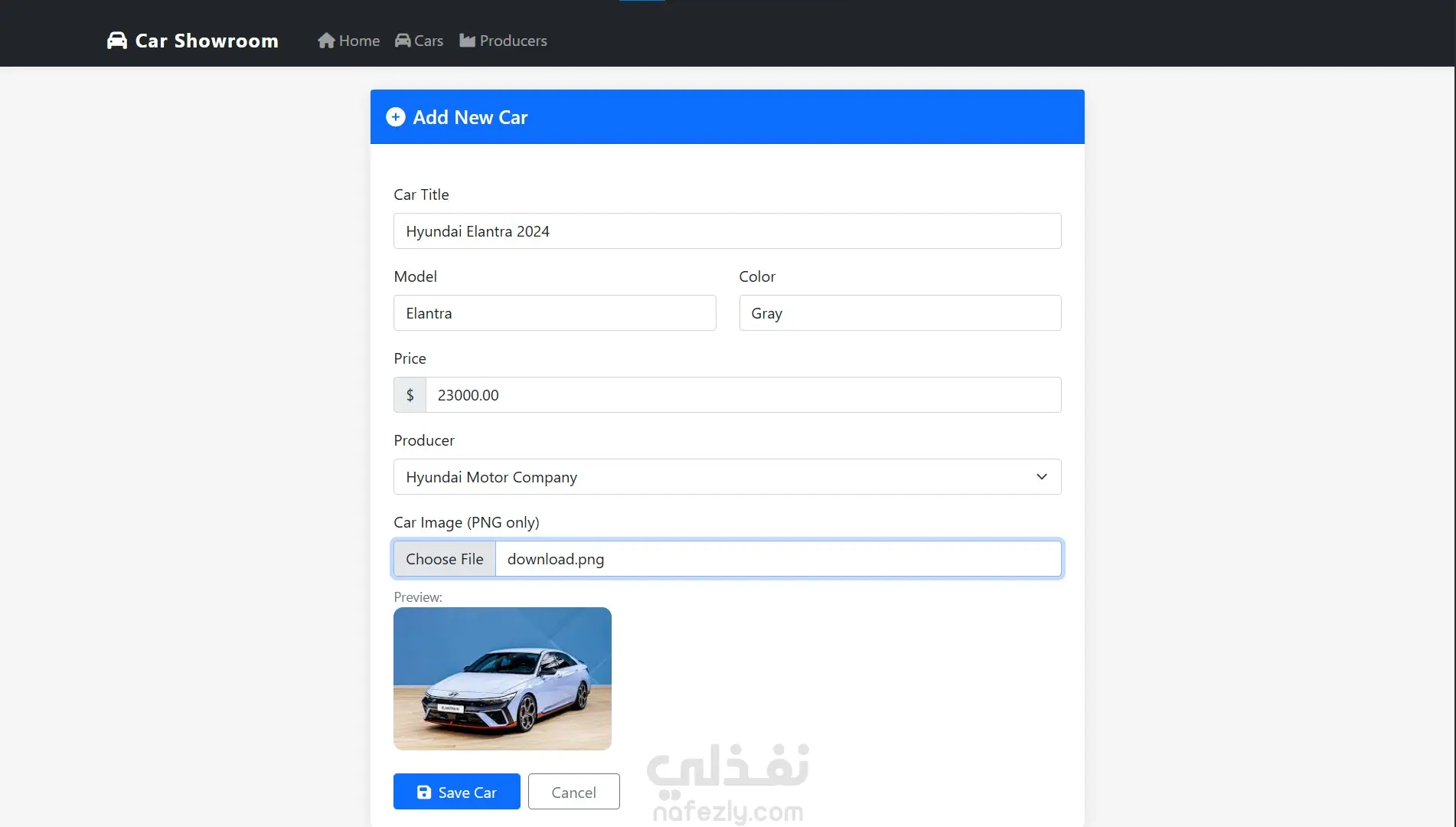The image size is (1456, 827).
Task: Save the car with Save Car button
Action: point(457,792)
